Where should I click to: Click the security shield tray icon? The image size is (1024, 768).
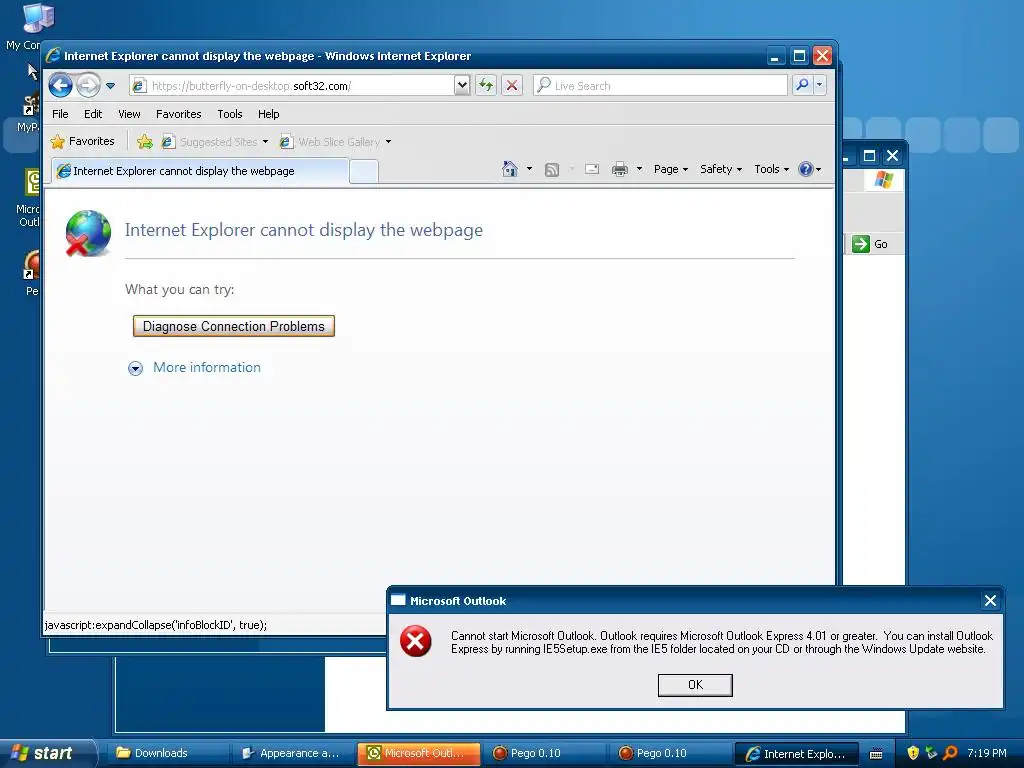pos(913,753)
